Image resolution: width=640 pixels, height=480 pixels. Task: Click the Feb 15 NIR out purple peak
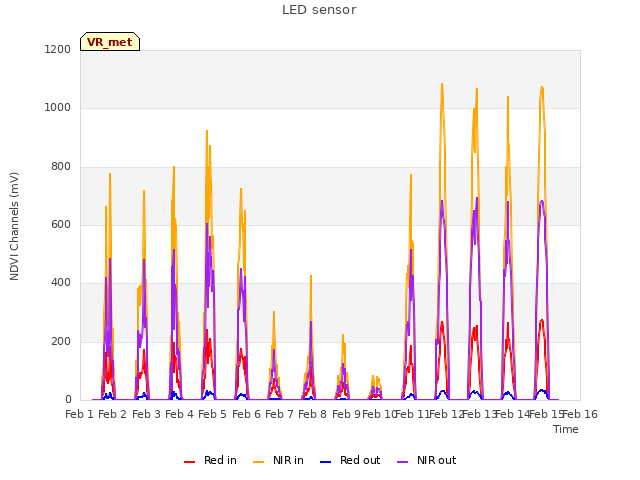click(x=542, y=201)
